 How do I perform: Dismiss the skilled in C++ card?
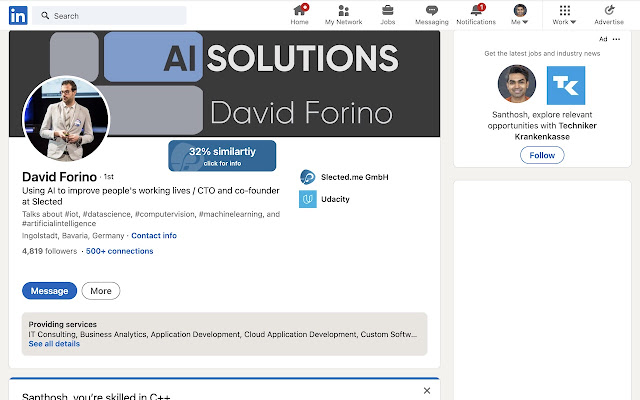(427, 391)
